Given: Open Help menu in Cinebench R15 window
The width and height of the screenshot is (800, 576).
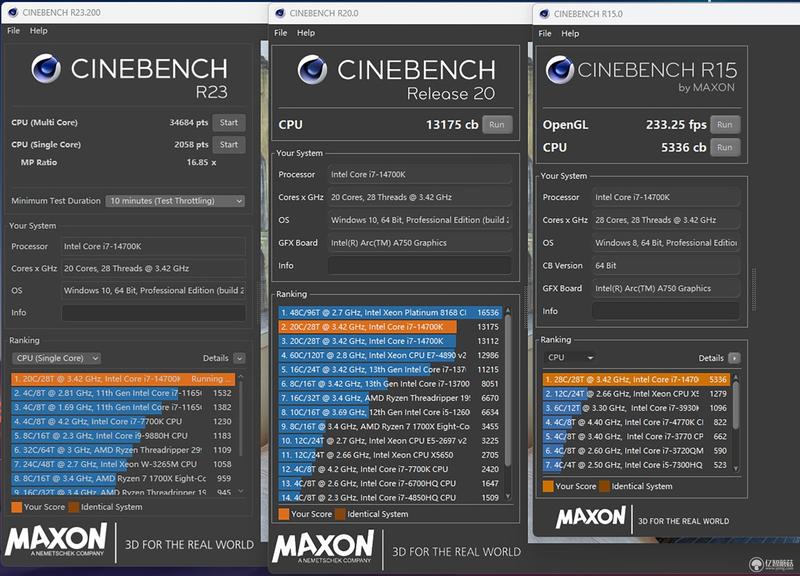Looking at the screenshot, I should tap(570, 33).
